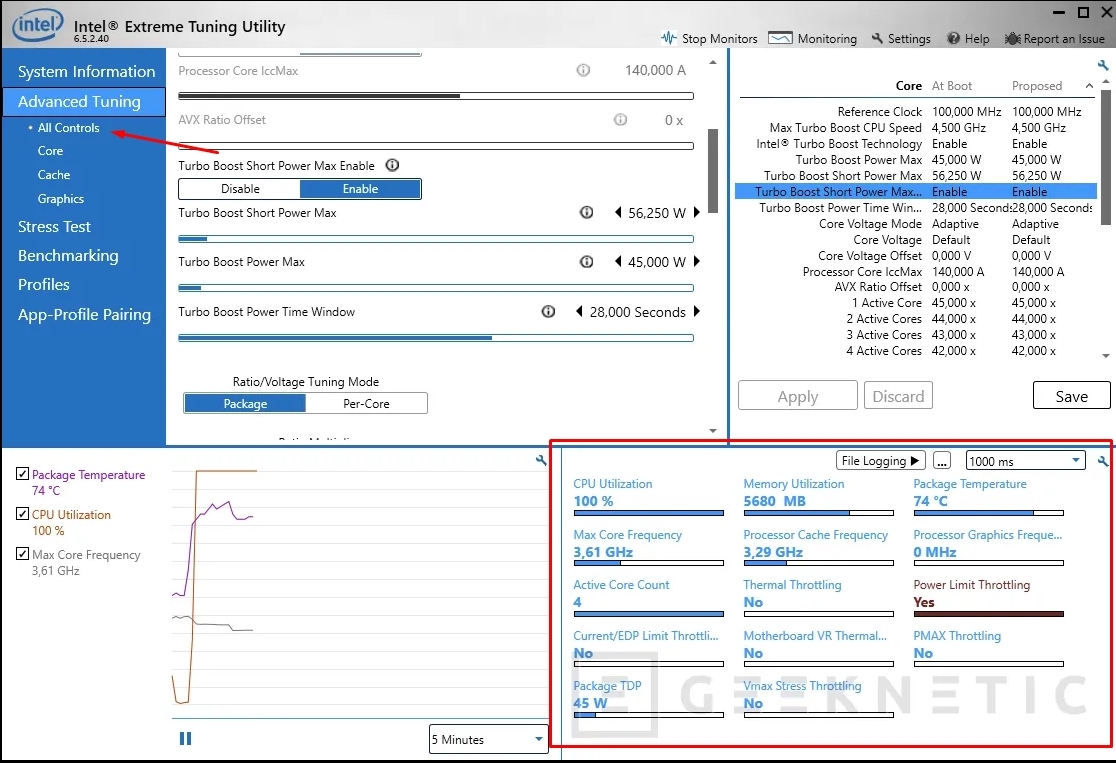This screenshot has width=1116, height=763.
Task: Click the wrench icon beside the 1000 ms dropdown
Action: tap(1103, 461)
